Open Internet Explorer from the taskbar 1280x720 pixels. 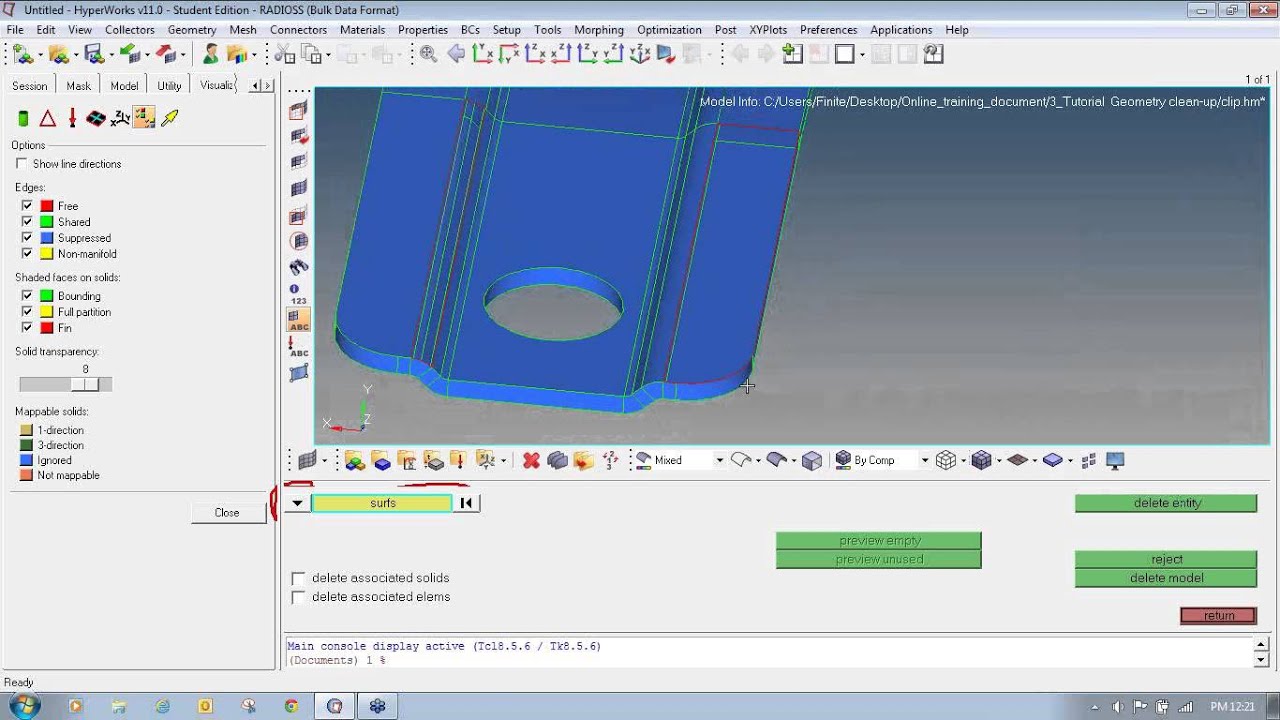(162, 706)
